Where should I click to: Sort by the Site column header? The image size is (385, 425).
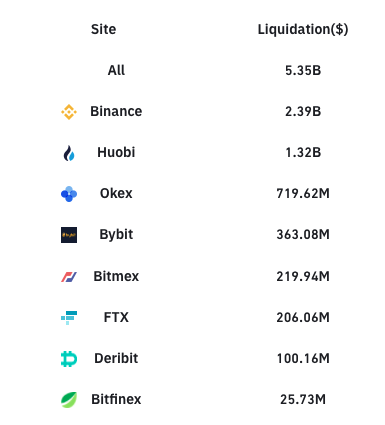[103, 29]
